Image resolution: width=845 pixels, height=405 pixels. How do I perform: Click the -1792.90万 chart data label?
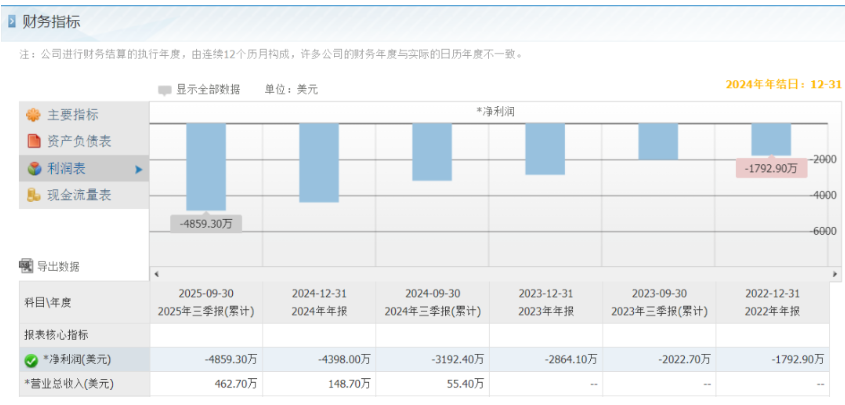click(771, 169)
